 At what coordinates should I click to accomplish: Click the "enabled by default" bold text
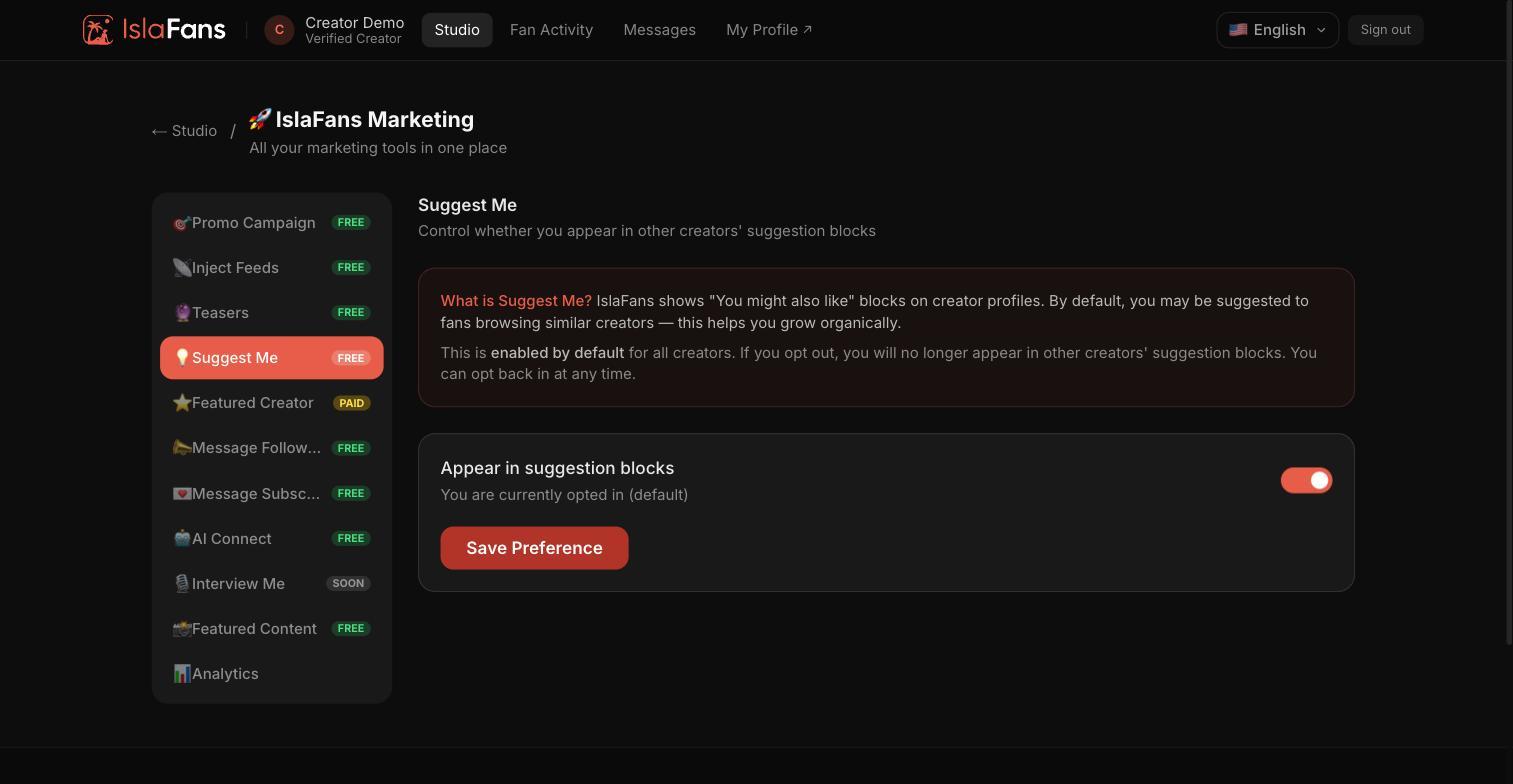(x=557, y=353)
